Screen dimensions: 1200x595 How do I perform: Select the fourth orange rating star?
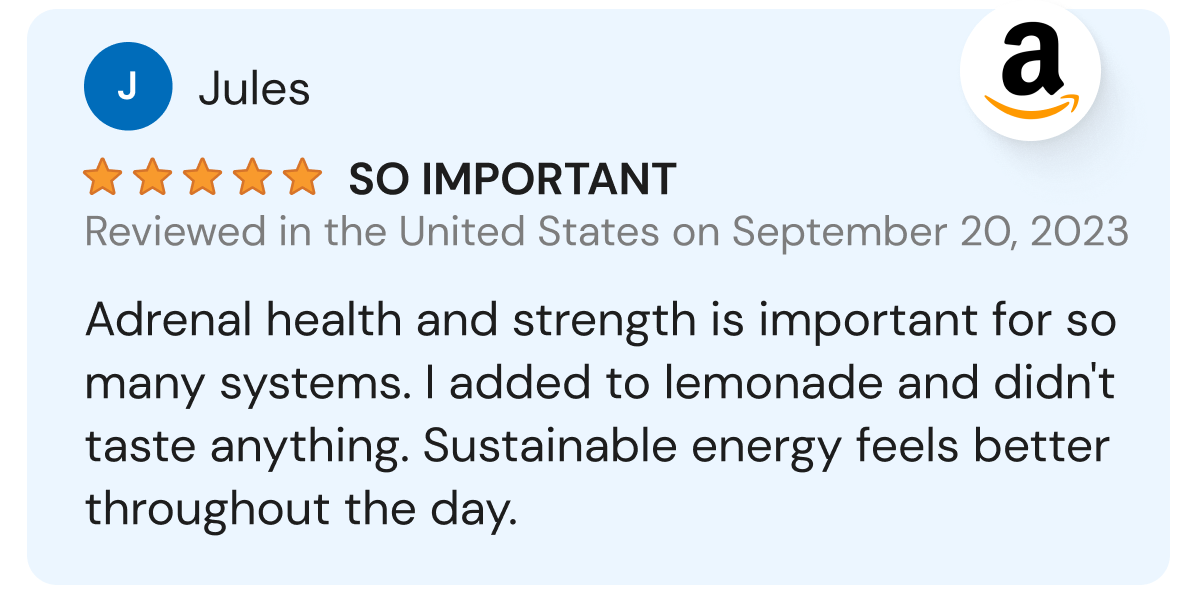pyautogui.click(x=252, y=179)
